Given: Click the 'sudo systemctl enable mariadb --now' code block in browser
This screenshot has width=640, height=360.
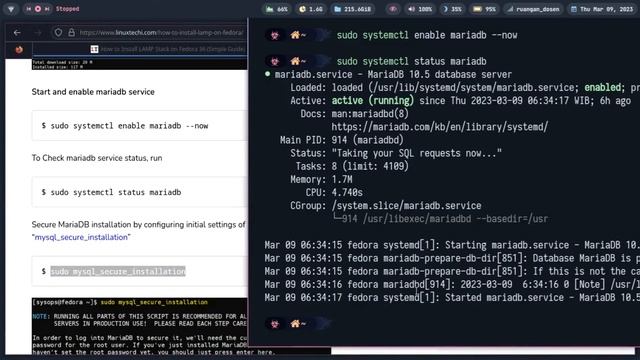Looking at the screenshot, I should [x=140, y=126].
